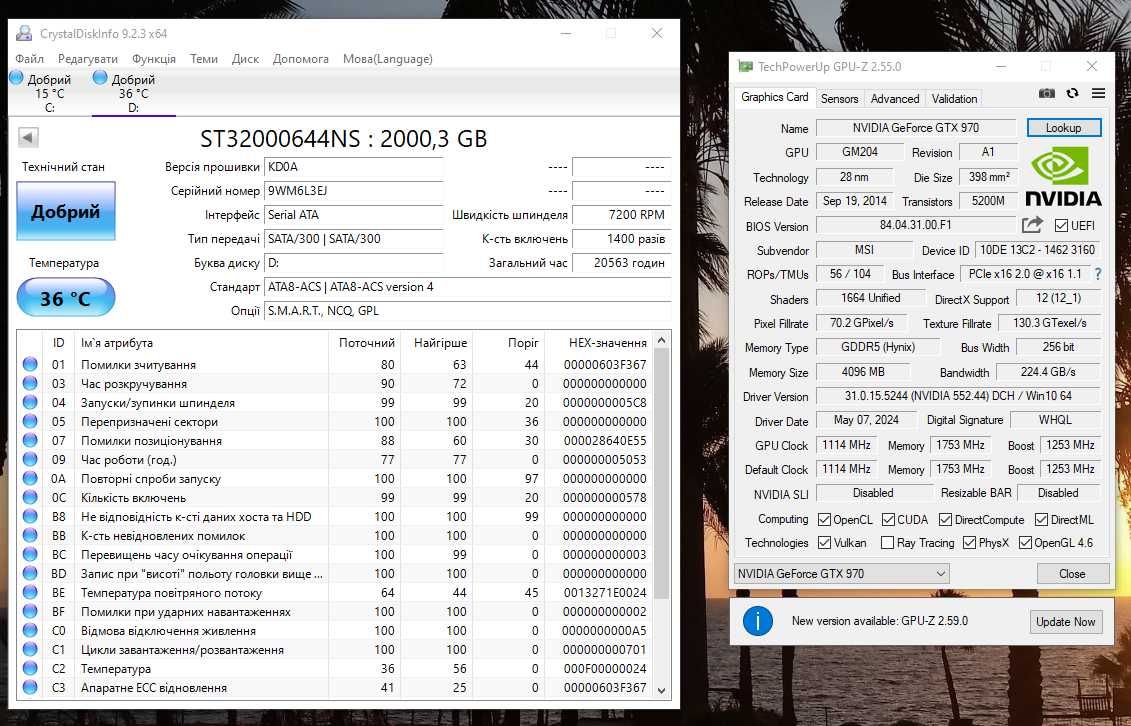The image size is (1131, 726).
Task: Click the Lookup button
Action: [1064, 128]
